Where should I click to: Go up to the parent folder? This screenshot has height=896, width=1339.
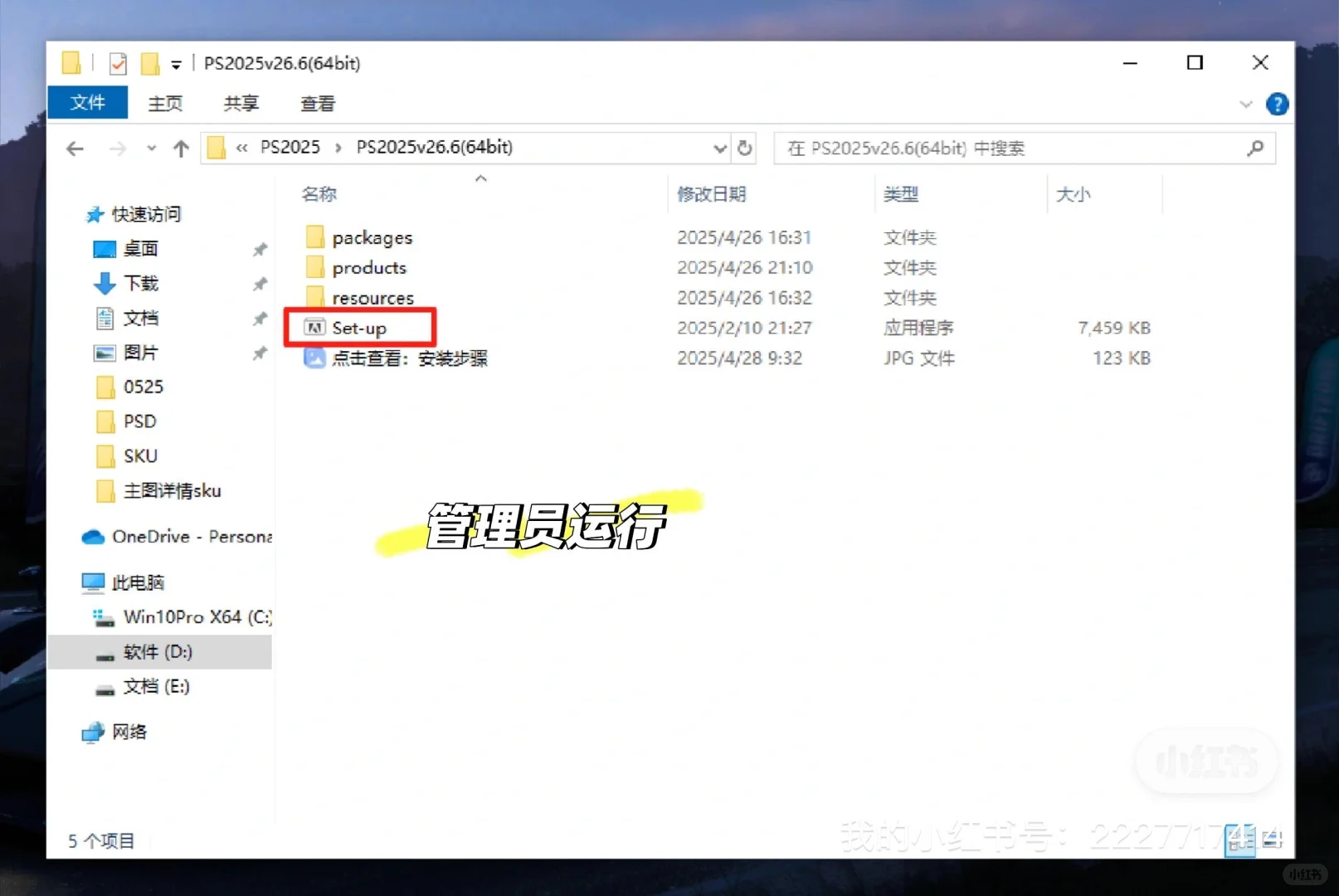pyautogui.click(x=181, y=148)
